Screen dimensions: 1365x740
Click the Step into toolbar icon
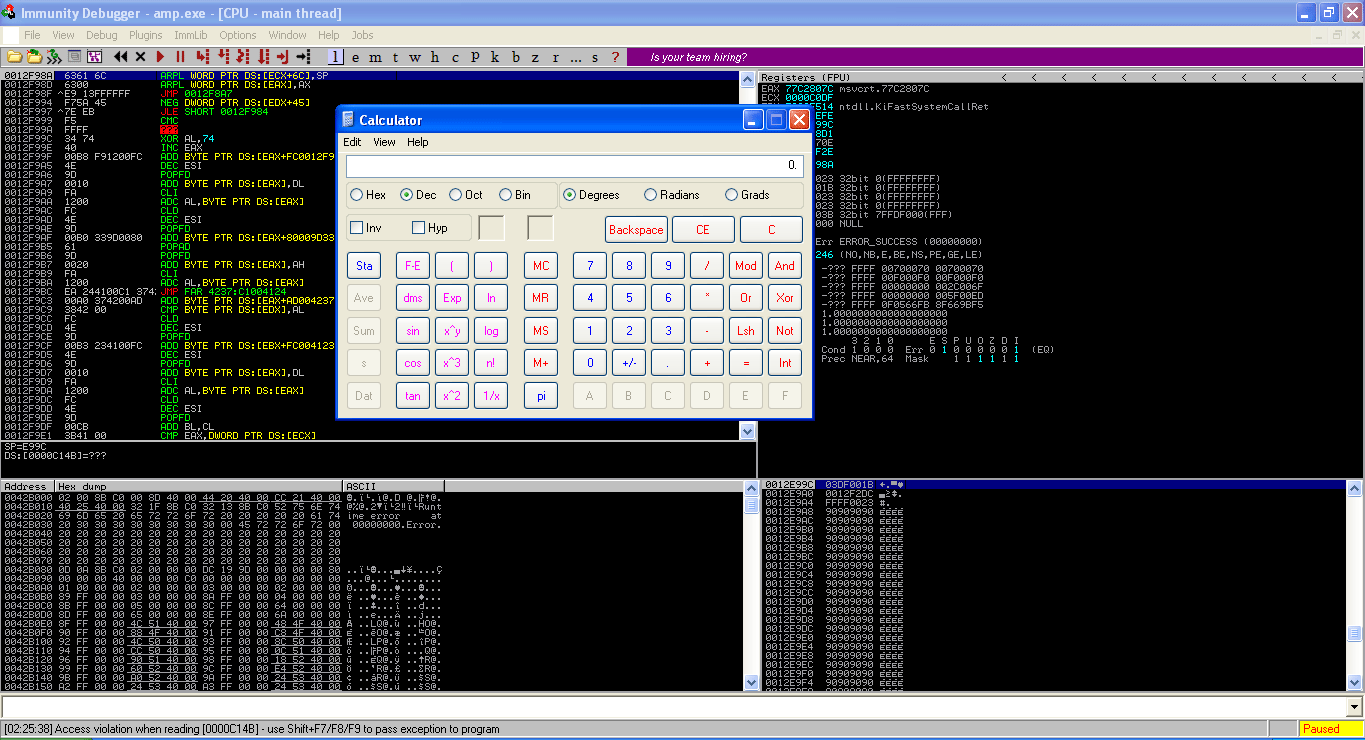point(203,57)
